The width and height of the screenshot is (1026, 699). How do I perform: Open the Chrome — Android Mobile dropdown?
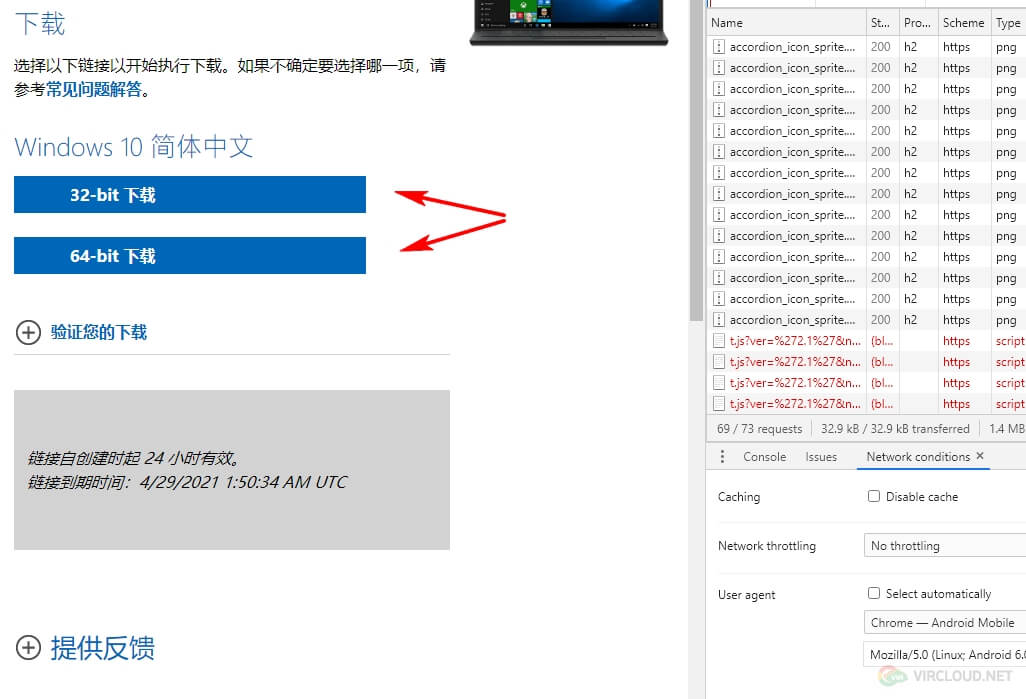point(945,622)
